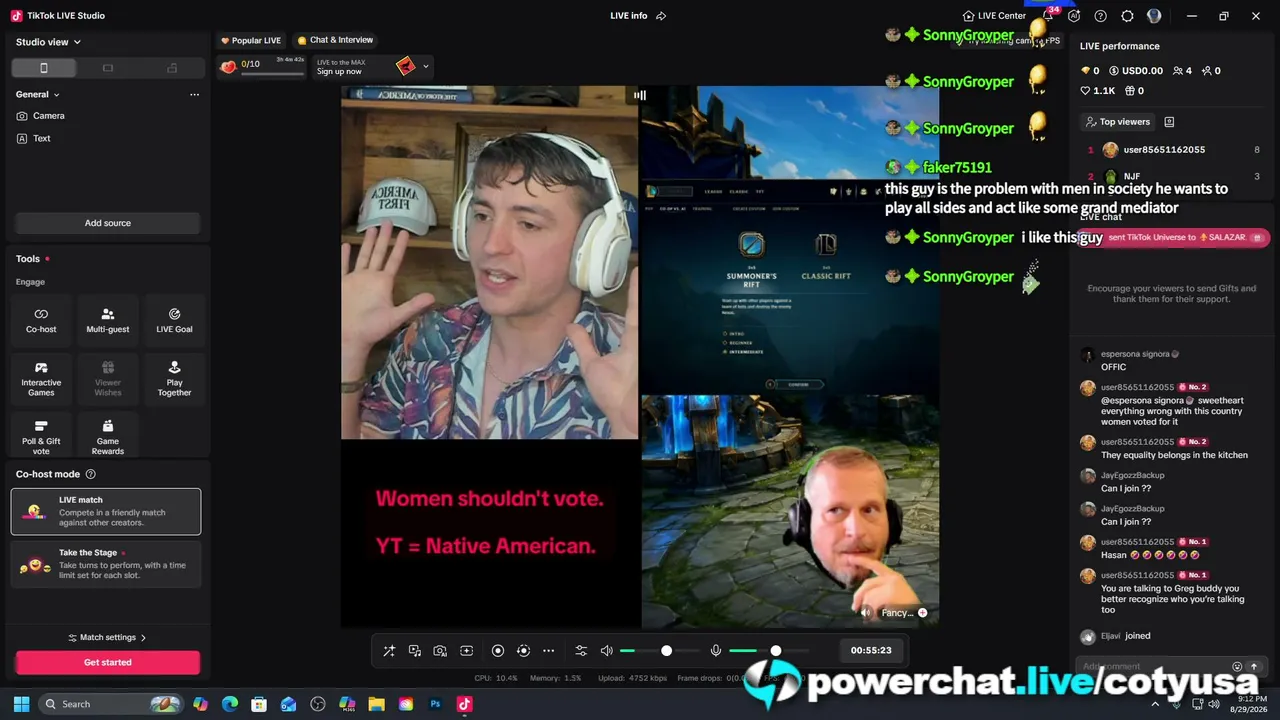Adjust the microphone volume slider handle
1280x720 pixels.
[x=775, y=651]
